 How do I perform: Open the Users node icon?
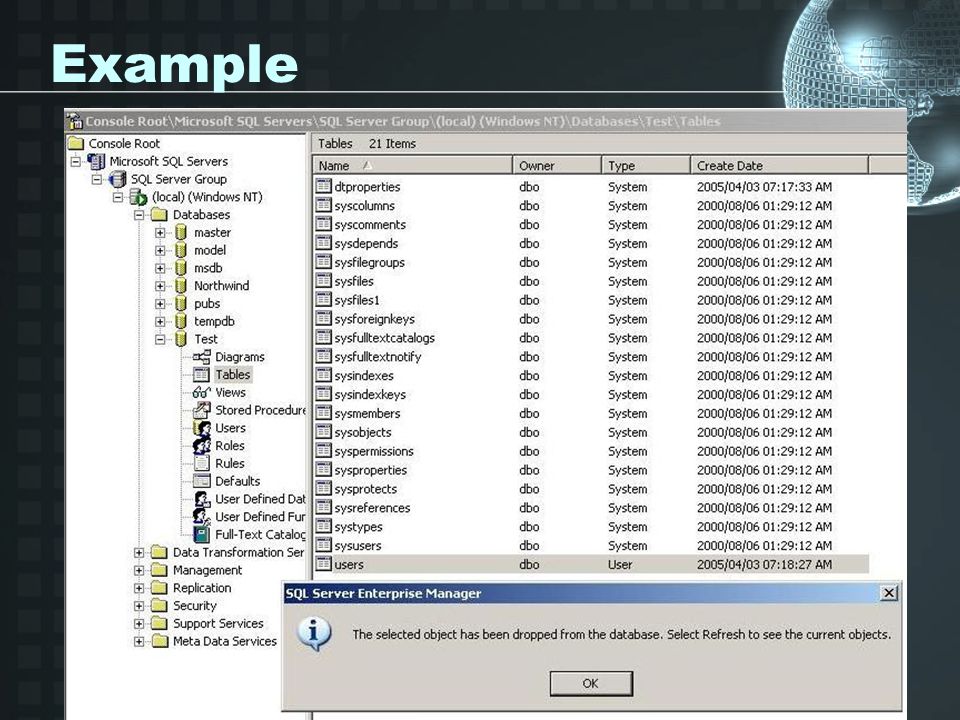[x=201, y=428]
